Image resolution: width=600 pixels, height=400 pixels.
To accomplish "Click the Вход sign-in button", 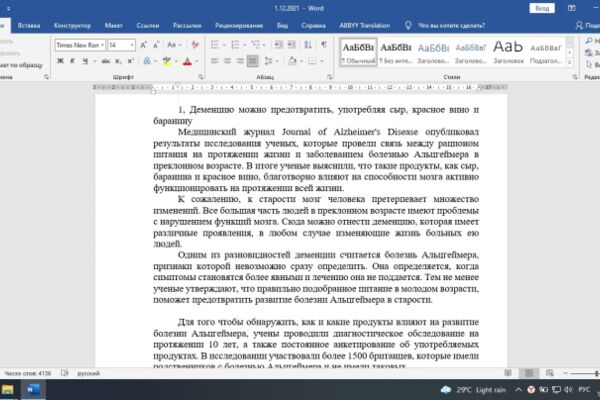I will point(542,8).
